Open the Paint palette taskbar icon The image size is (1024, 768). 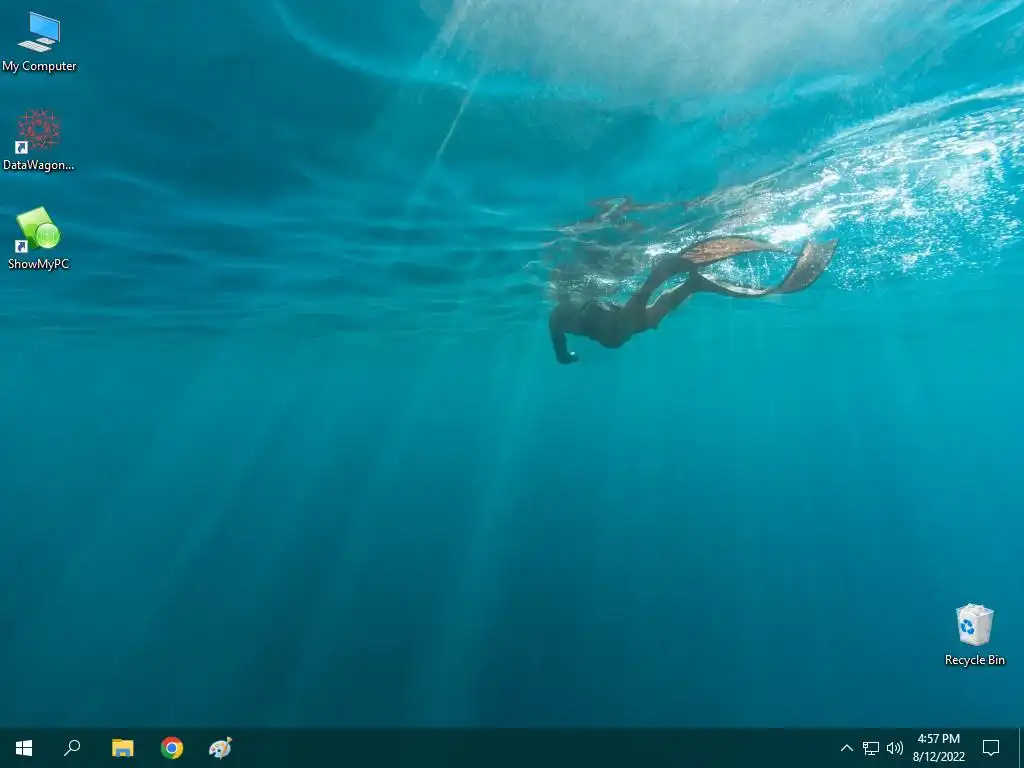tap(221, 748)
